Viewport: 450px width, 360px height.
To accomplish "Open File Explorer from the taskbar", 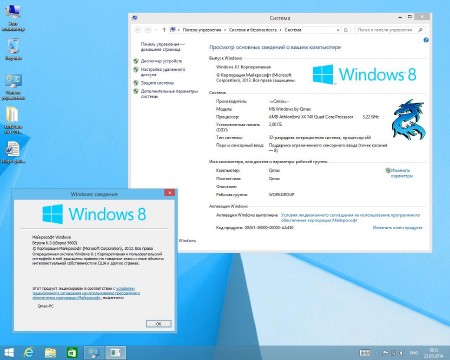I will (x=50, y=353).
